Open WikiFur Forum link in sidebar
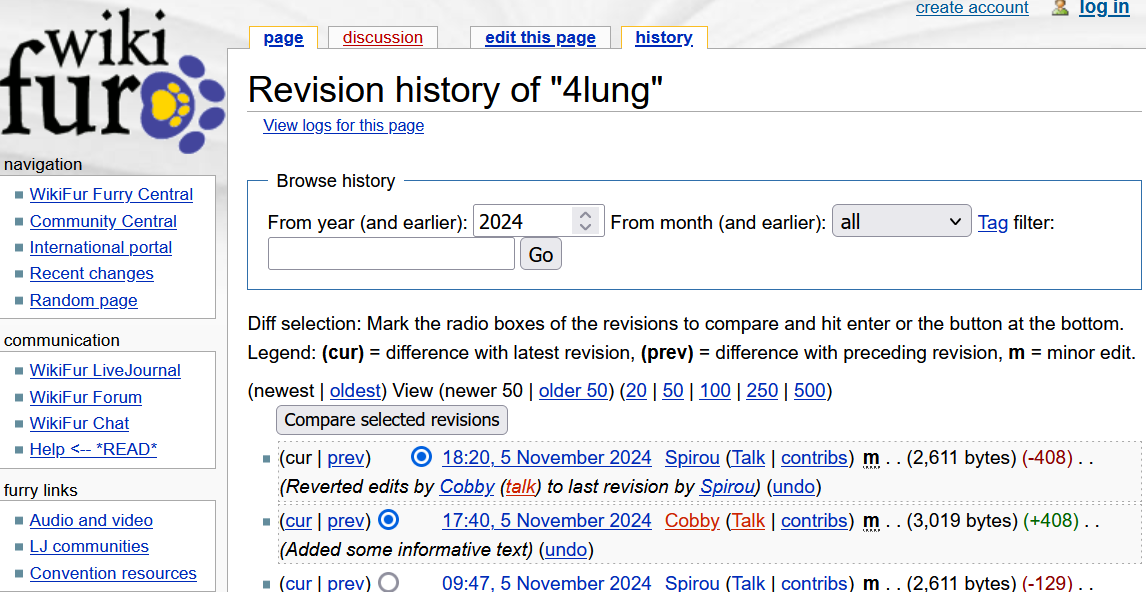This screenshot has height=592, width=1146. (85, 397)
